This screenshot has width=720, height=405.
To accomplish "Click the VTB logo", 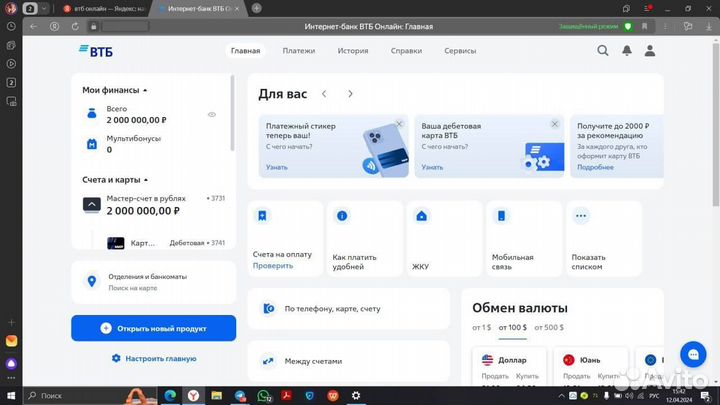I will [x=96, y=51].
